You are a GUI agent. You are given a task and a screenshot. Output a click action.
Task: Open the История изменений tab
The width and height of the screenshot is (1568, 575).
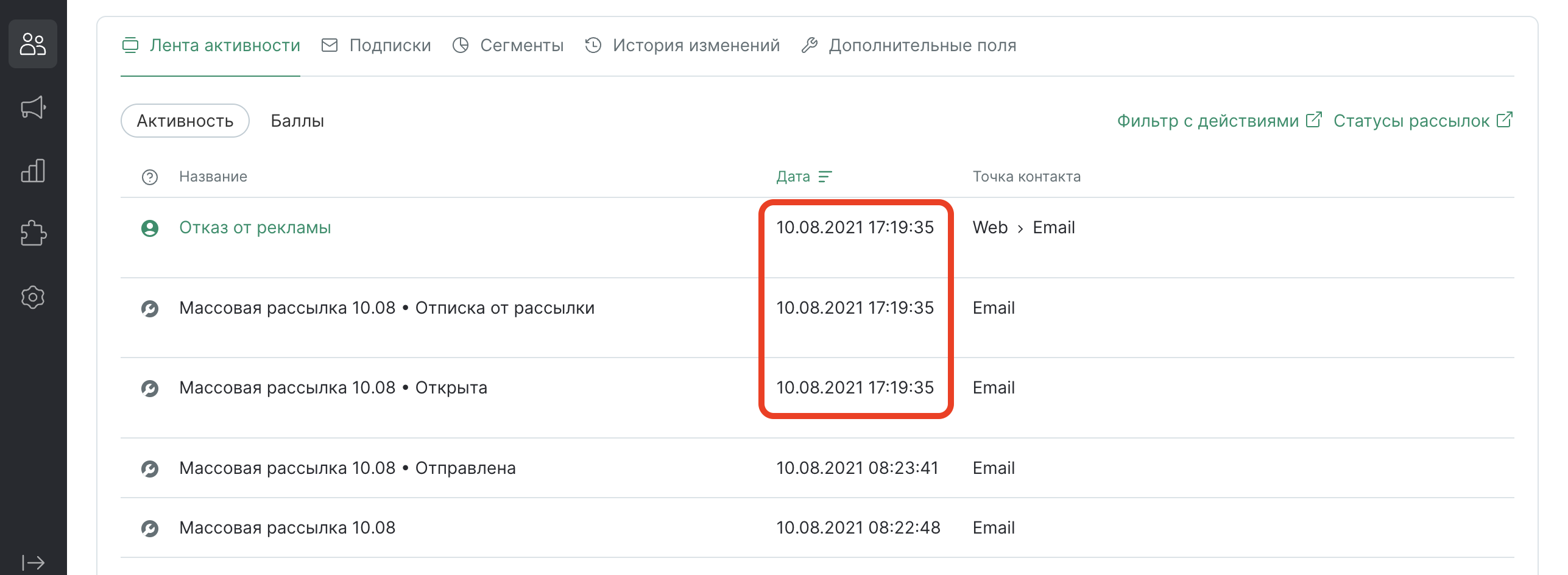(x=682, y=45)
